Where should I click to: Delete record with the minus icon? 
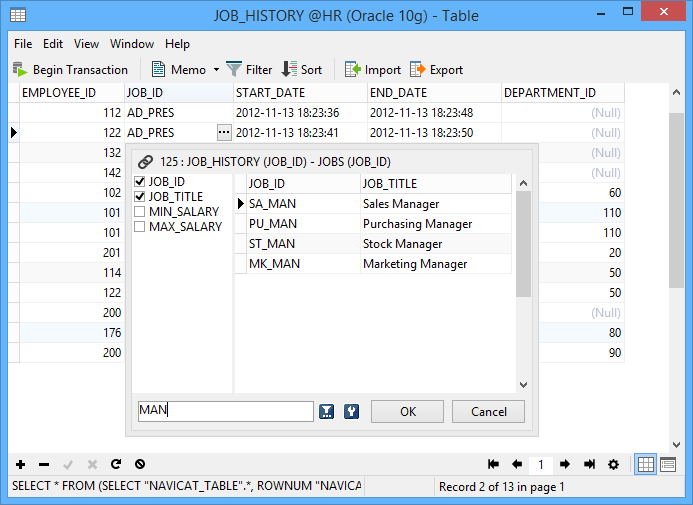44,464
